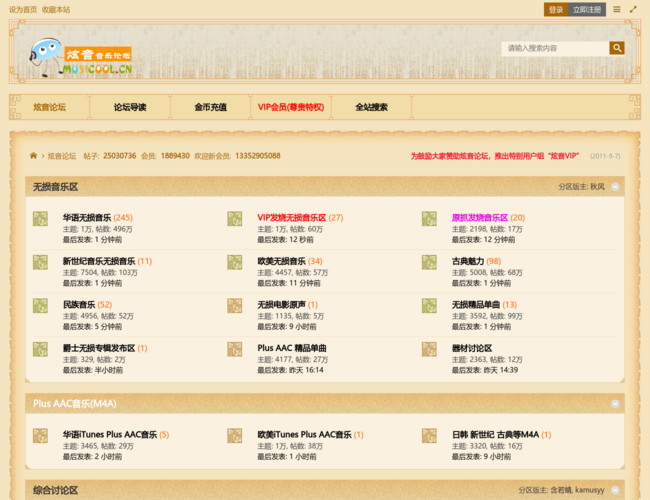Viewport: 650px width, 500px height.
Task: Open the VIP会员(尊贵特权) nav tab
Action: coord(291,107)
